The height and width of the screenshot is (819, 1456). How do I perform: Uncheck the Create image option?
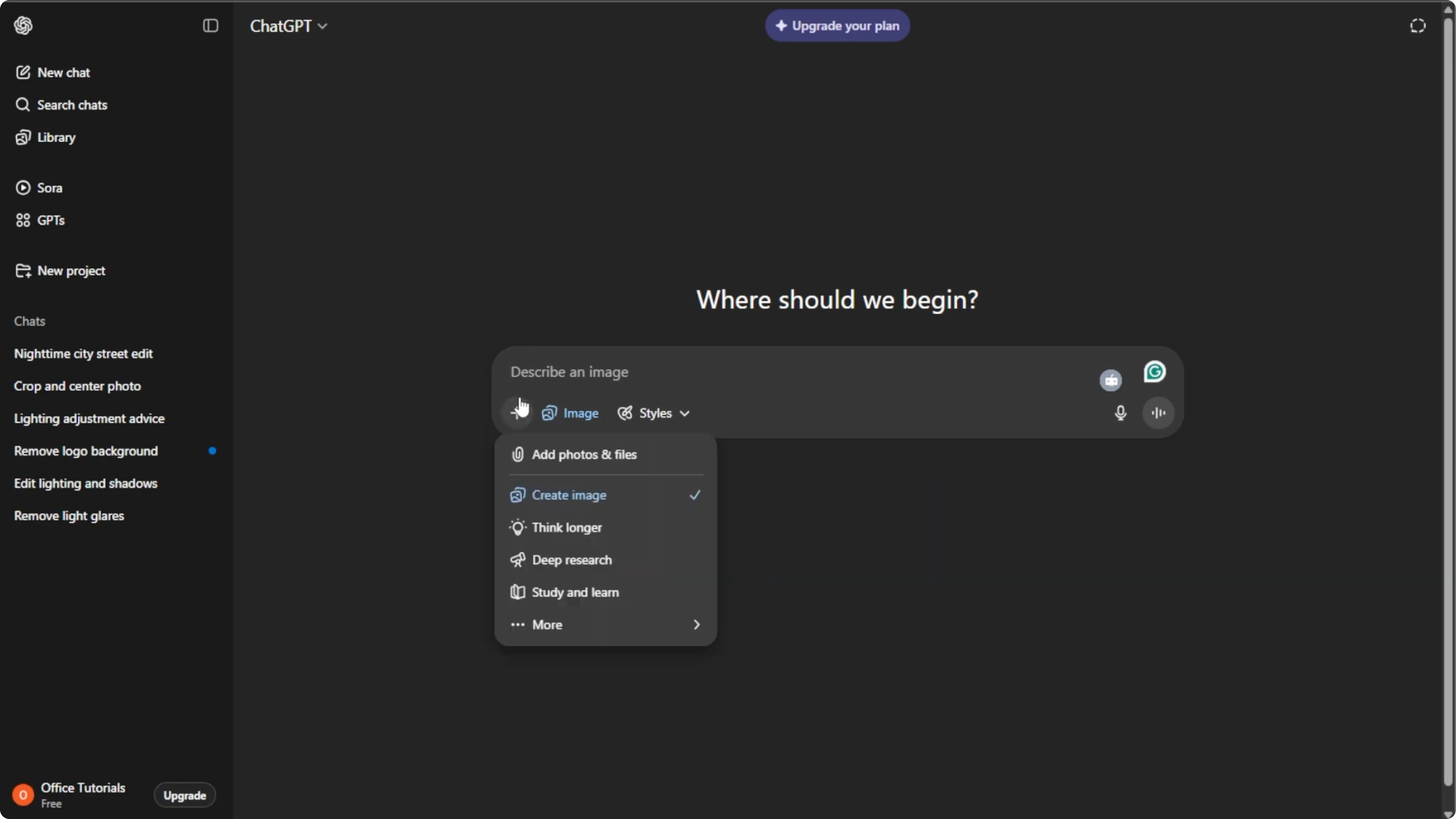pos(605,495)
